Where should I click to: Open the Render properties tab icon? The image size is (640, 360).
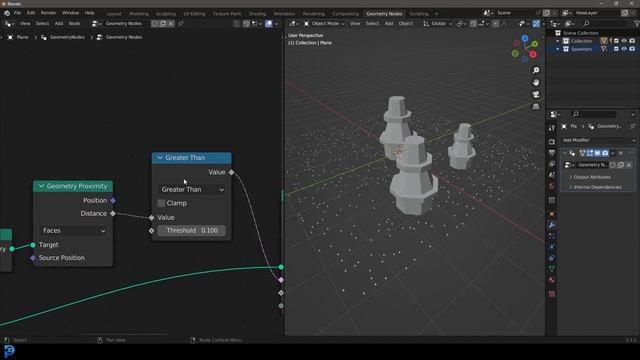[552, 142]
